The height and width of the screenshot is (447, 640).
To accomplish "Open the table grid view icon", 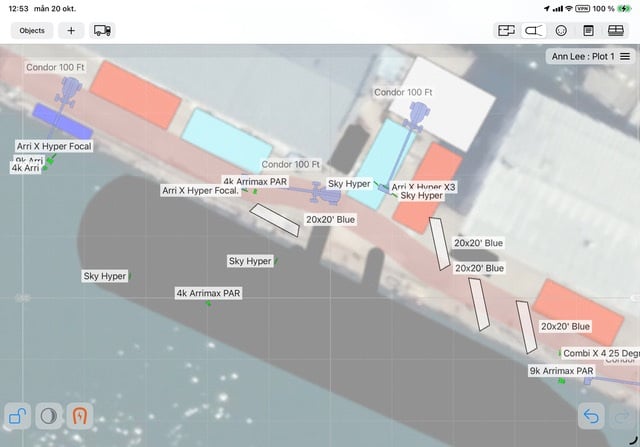I will point(616,30).
